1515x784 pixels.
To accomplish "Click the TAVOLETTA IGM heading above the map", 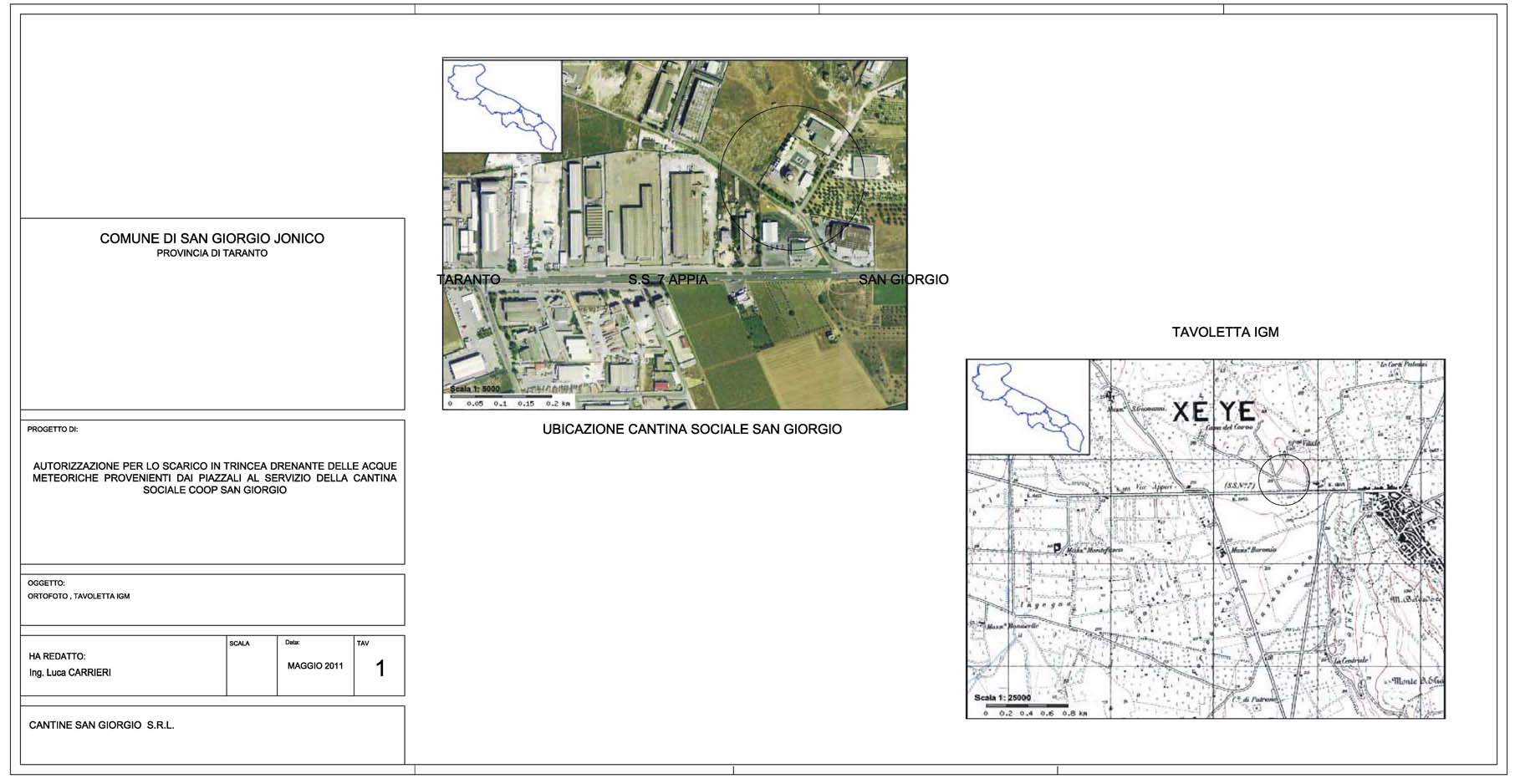I will [1225, 333].
